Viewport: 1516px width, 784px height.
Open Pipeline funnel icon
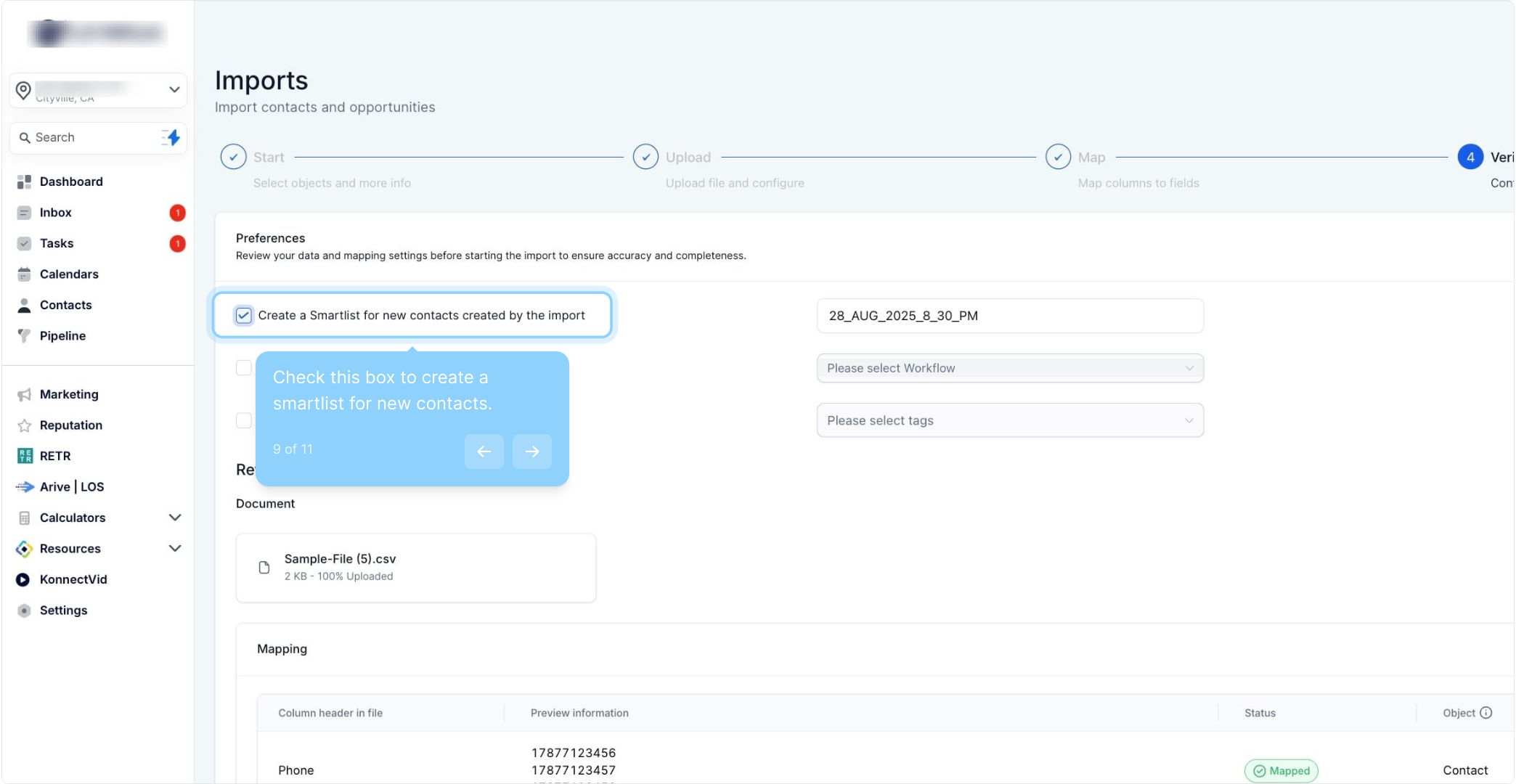click(x=24, y=336)
